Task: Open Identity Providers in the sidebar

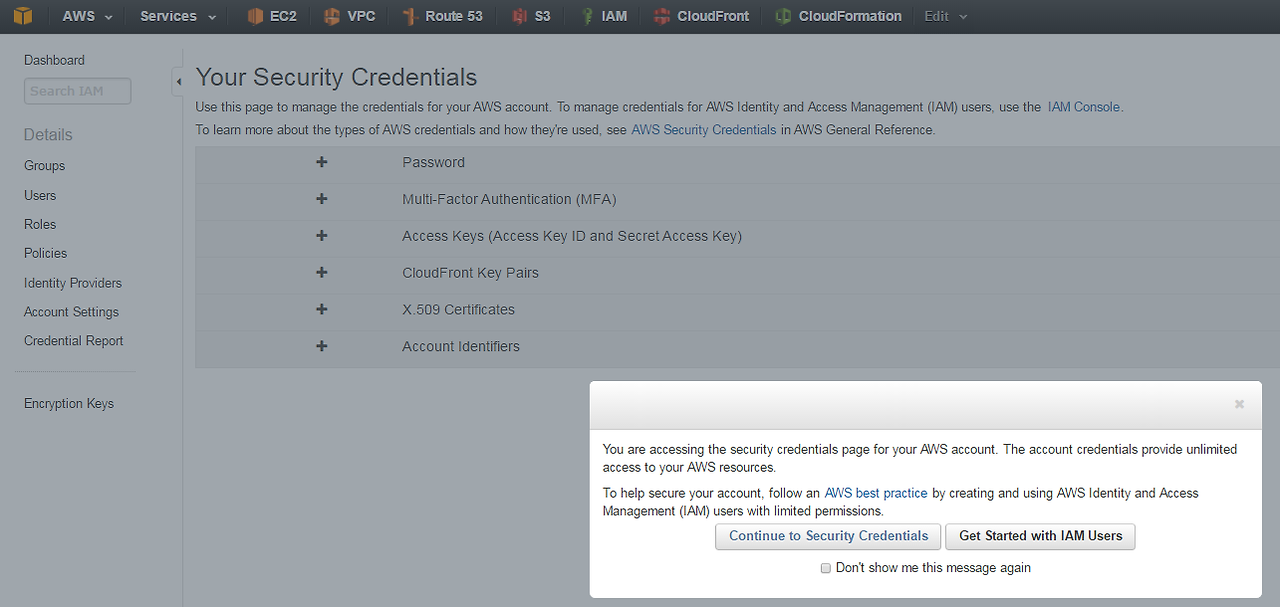Action: (73, 283)
